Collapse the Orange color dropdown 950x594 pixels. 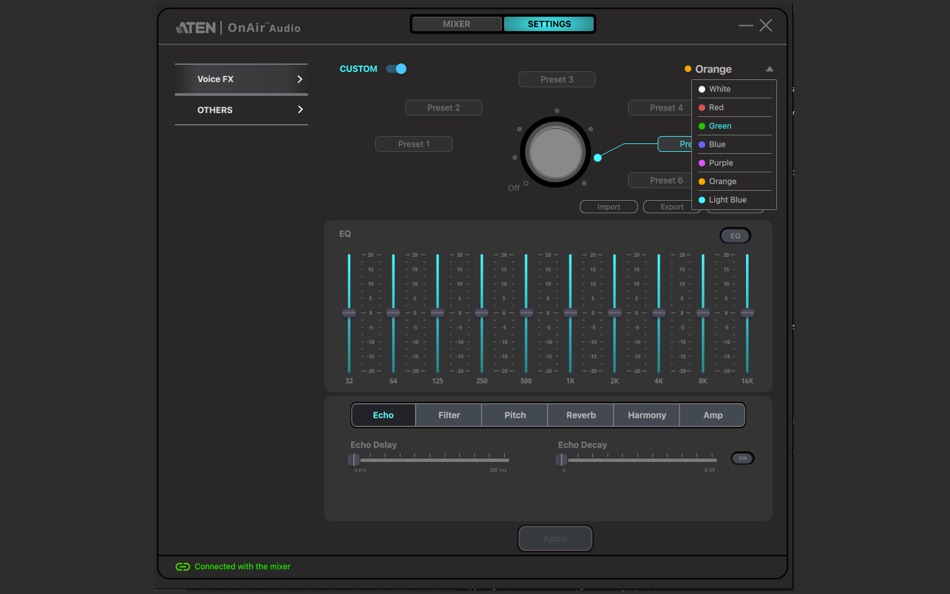(729, 69)
